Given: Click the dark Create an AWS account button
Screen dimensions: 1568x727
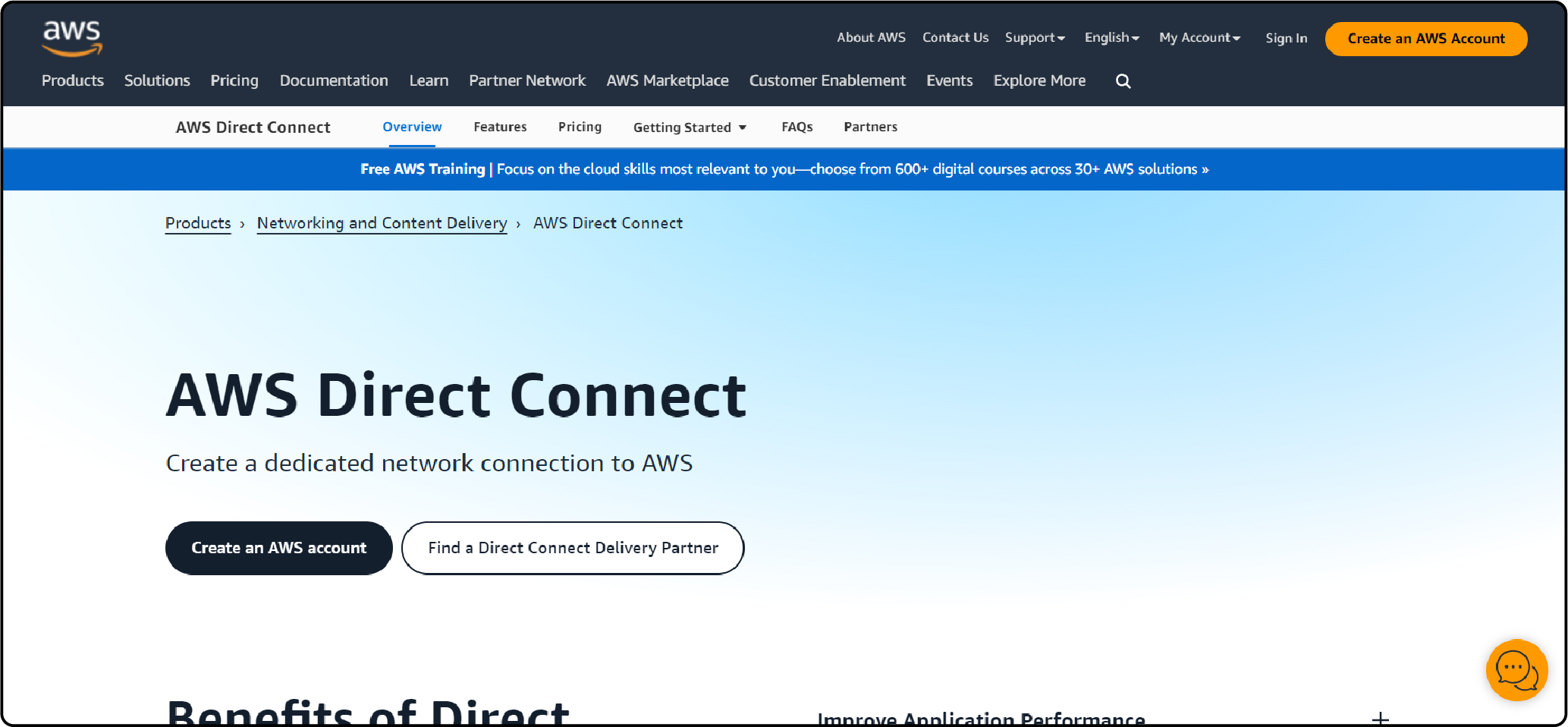Looking at the screenshot, I should click(x=278, y=548).
